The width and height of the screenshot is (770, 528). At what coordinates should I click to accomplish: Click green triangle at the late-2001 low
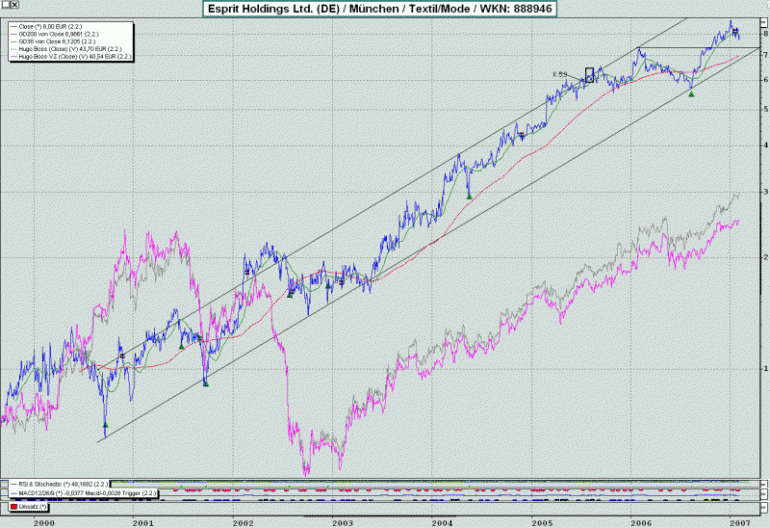coord(206,384)
